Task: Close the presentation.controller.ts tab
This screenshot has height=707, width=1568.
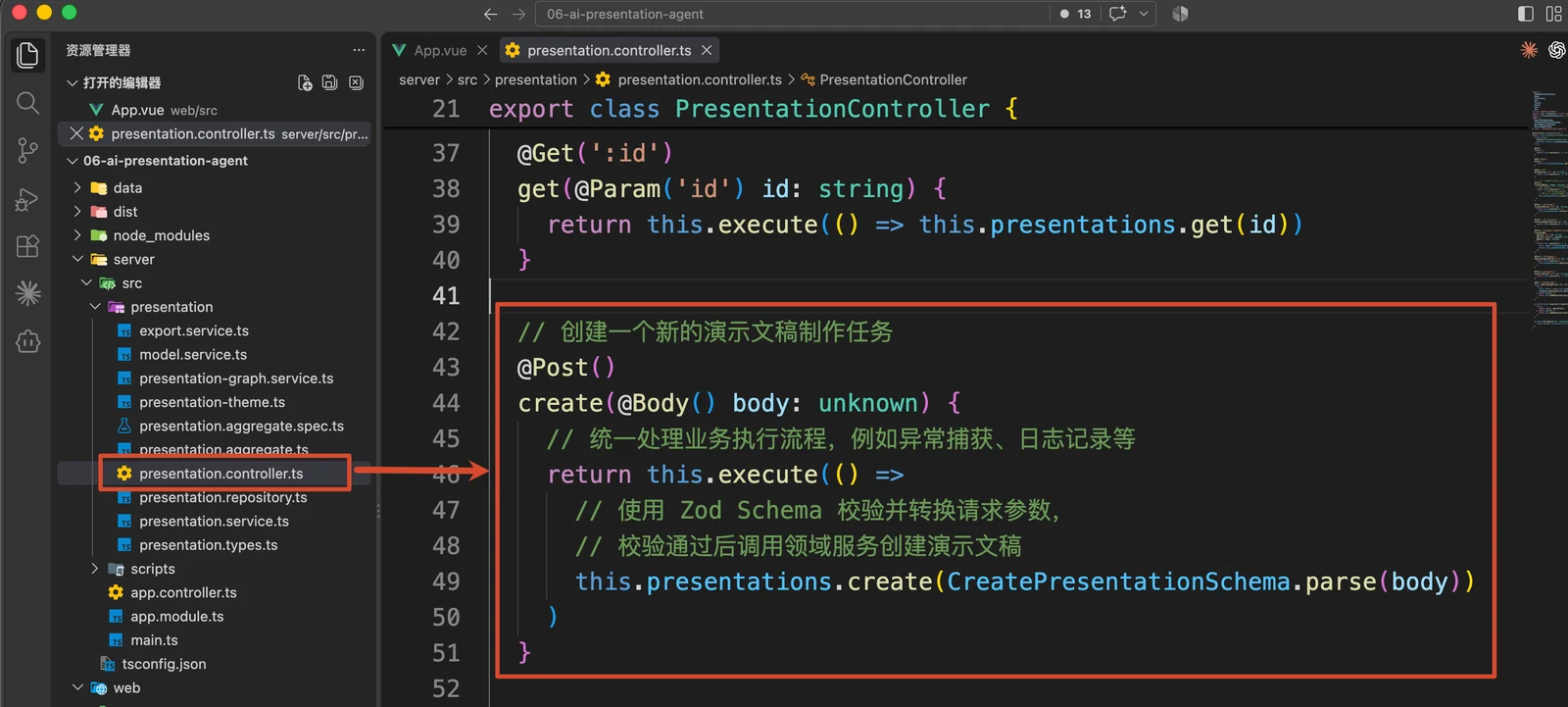Action: 707,50
